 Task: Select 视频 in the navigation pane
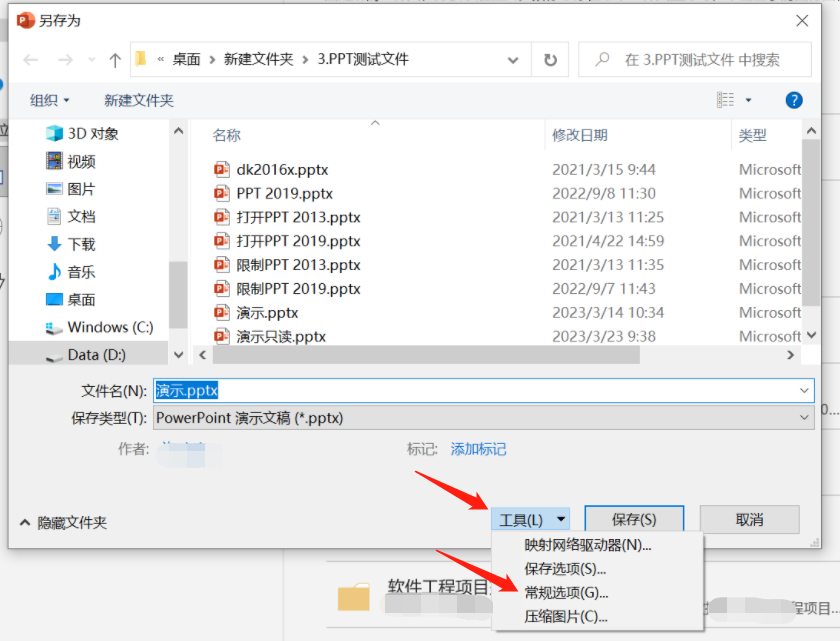point(71,161)
